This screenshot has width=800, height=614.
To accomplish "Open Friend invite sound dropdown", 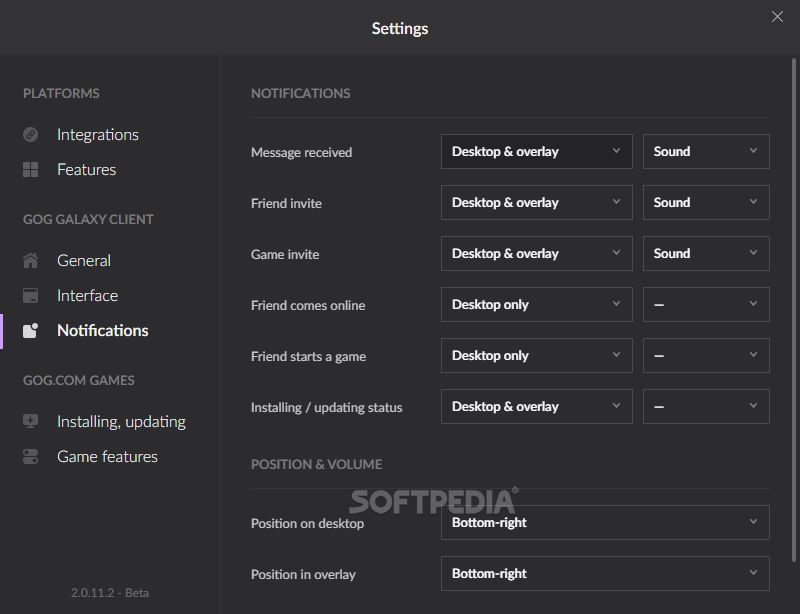I will [x=706, y=203].
